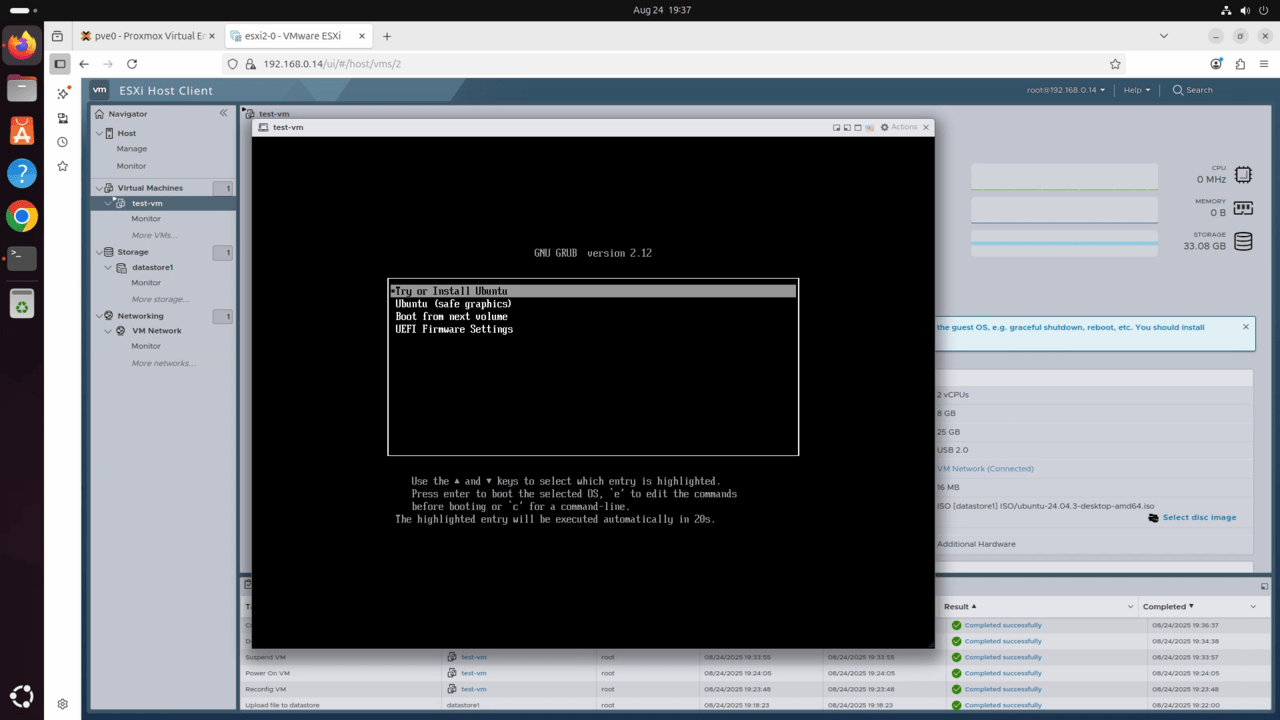Click the browser URL address field
Screen dimensions: 1280x720
(674, 64)
